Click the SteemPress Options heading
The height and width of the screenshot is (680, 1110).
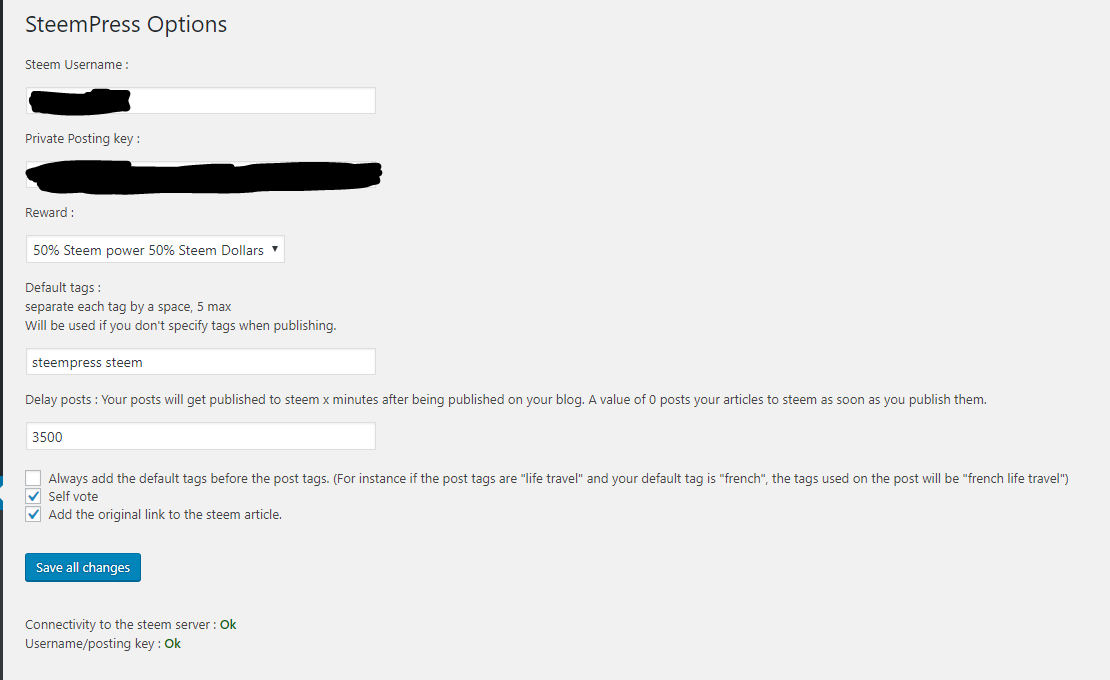point(126,24)
